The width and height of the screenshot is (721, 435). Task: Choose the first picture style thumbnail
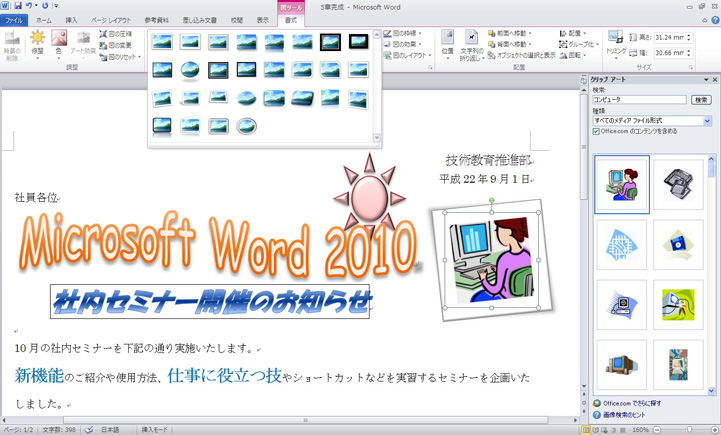162,42
